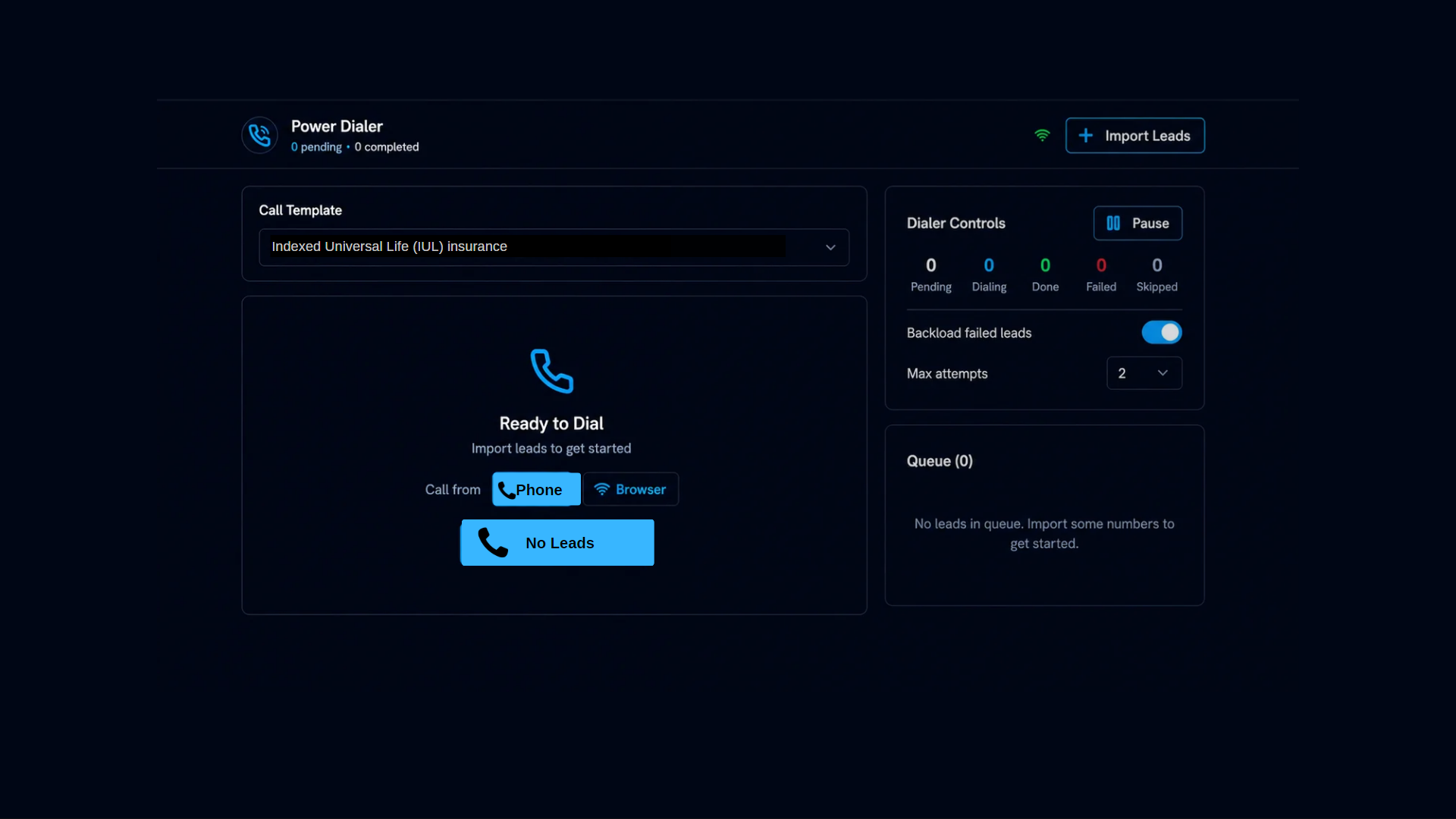Click the large Ready to Dial phone icon

coord(551,371)
